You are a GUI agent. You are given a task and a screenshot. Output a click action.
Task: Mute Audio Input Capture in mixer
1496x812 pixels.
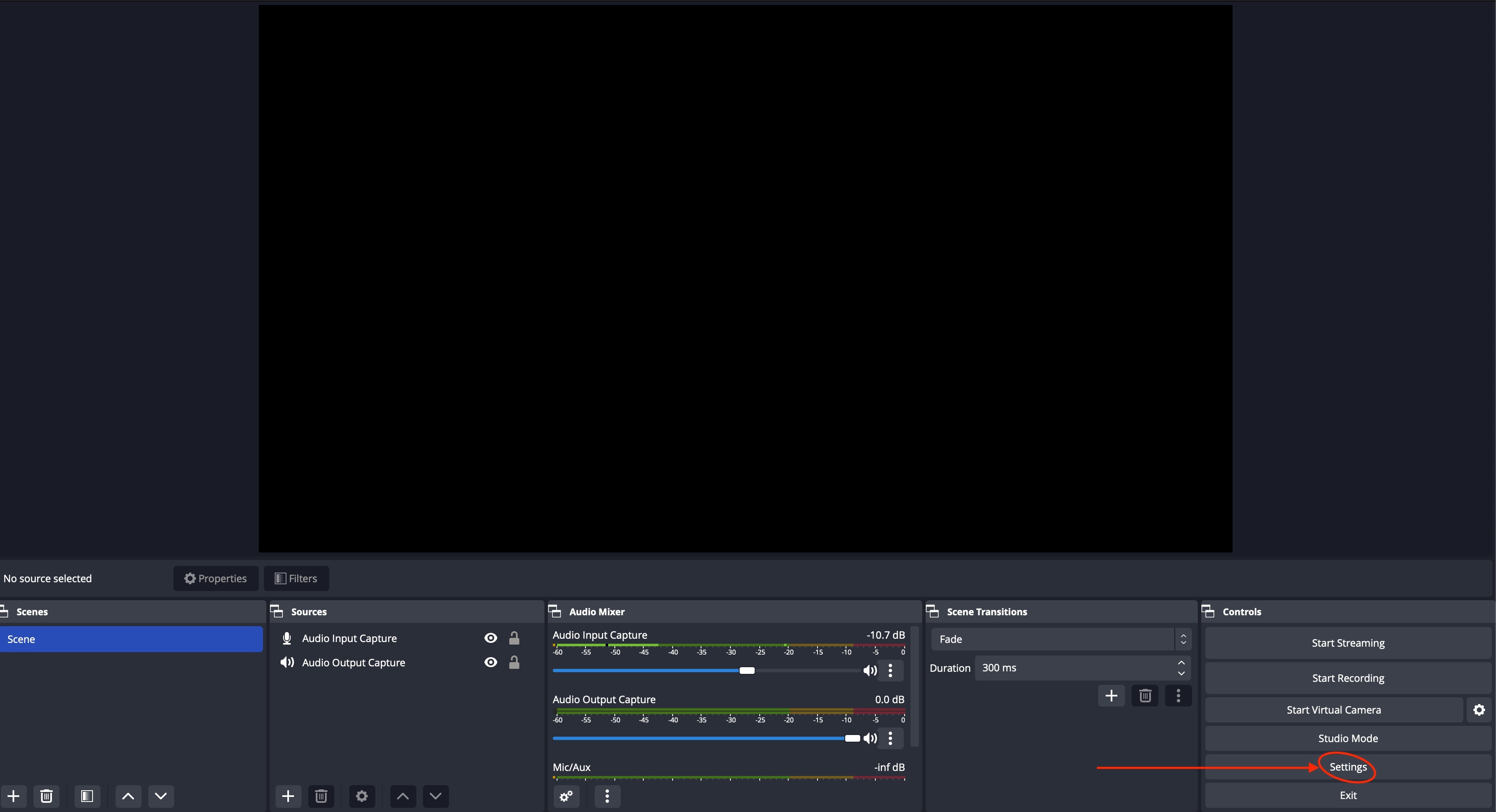click(x=869, y=671)
